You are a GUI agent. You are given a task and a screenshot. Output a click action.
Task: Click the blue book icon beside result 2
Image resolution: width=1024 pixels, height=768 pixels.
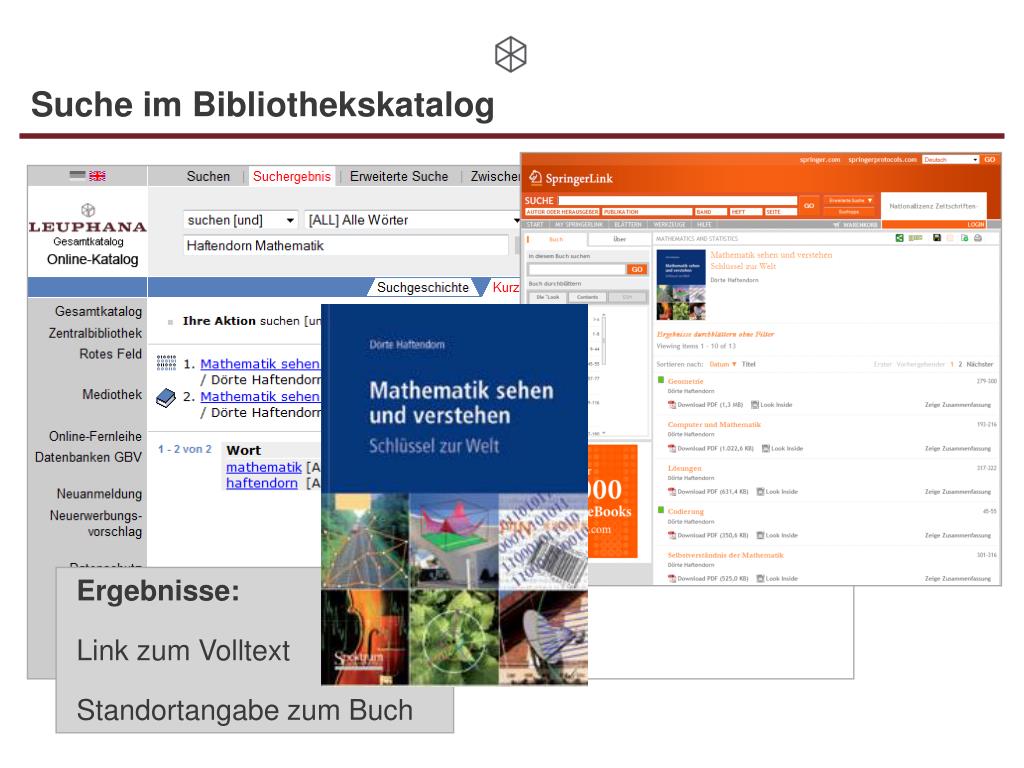pos(166,397)
